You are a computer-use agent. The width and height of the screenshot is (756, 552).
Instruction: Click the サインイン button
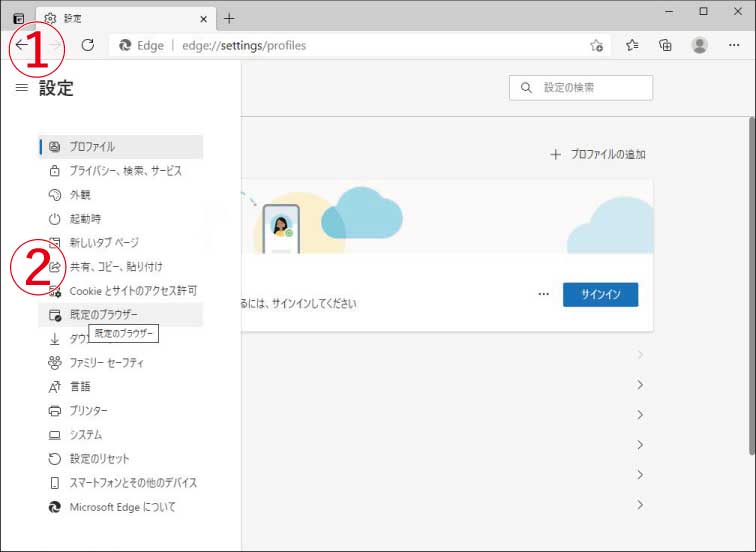(x=600, y=294)
